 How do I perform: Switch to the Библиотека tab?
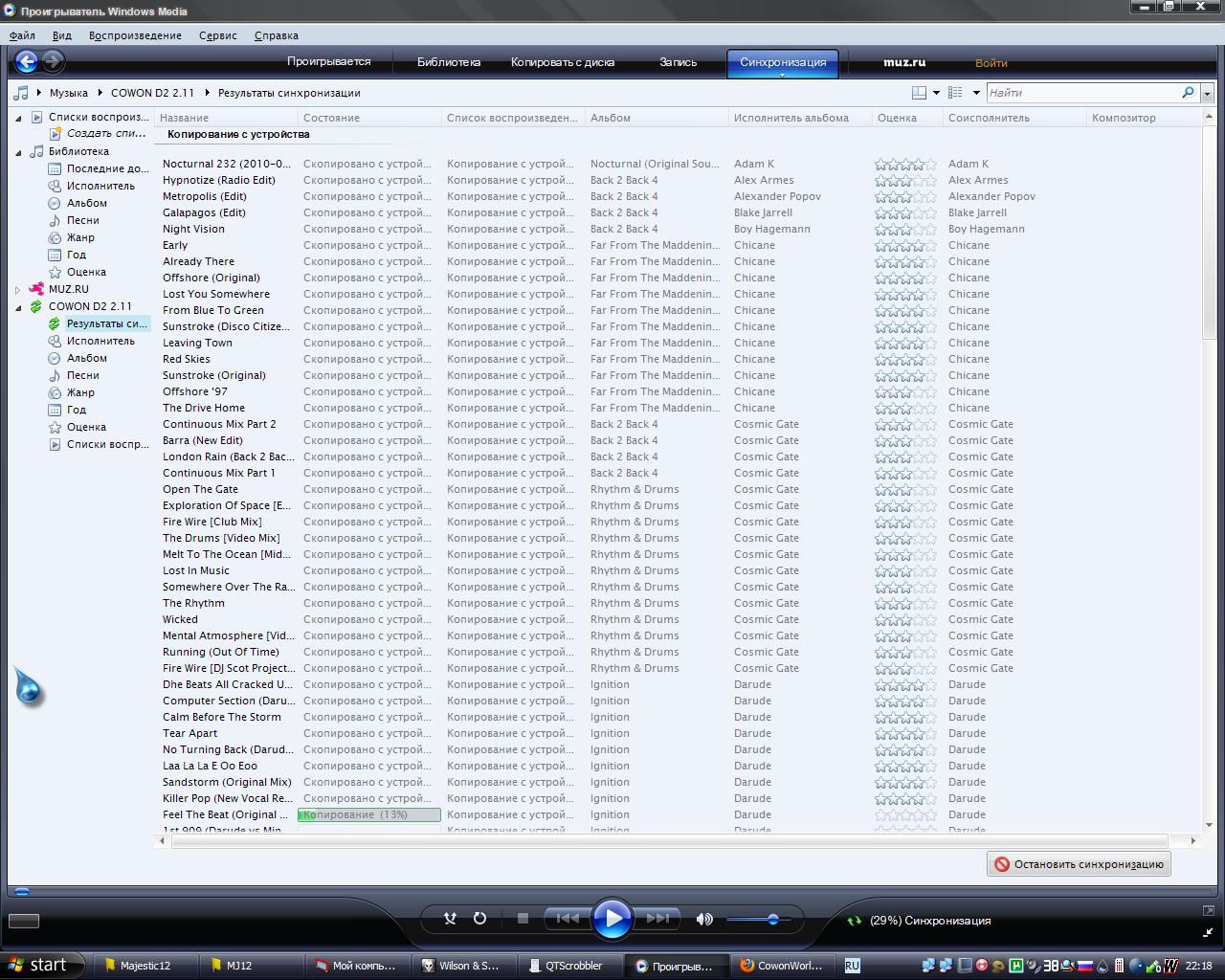point(449,62)
